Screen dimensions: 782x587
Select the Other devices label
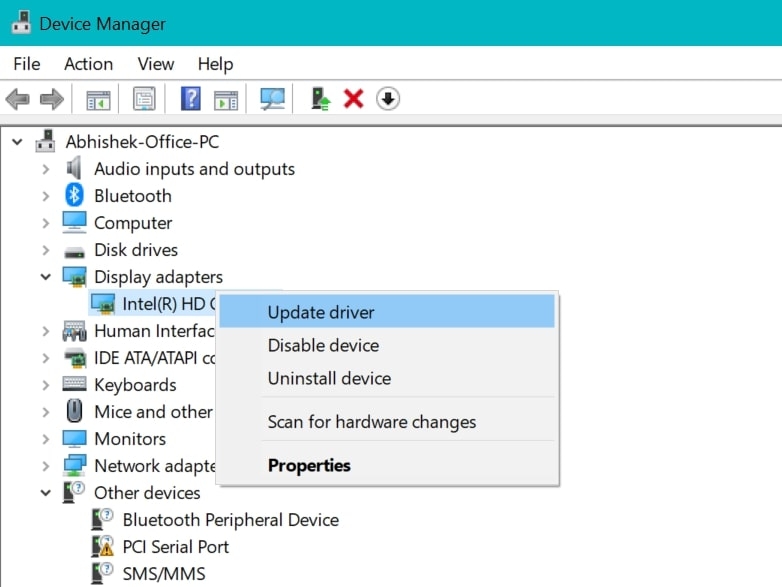(x=147, y=493)
